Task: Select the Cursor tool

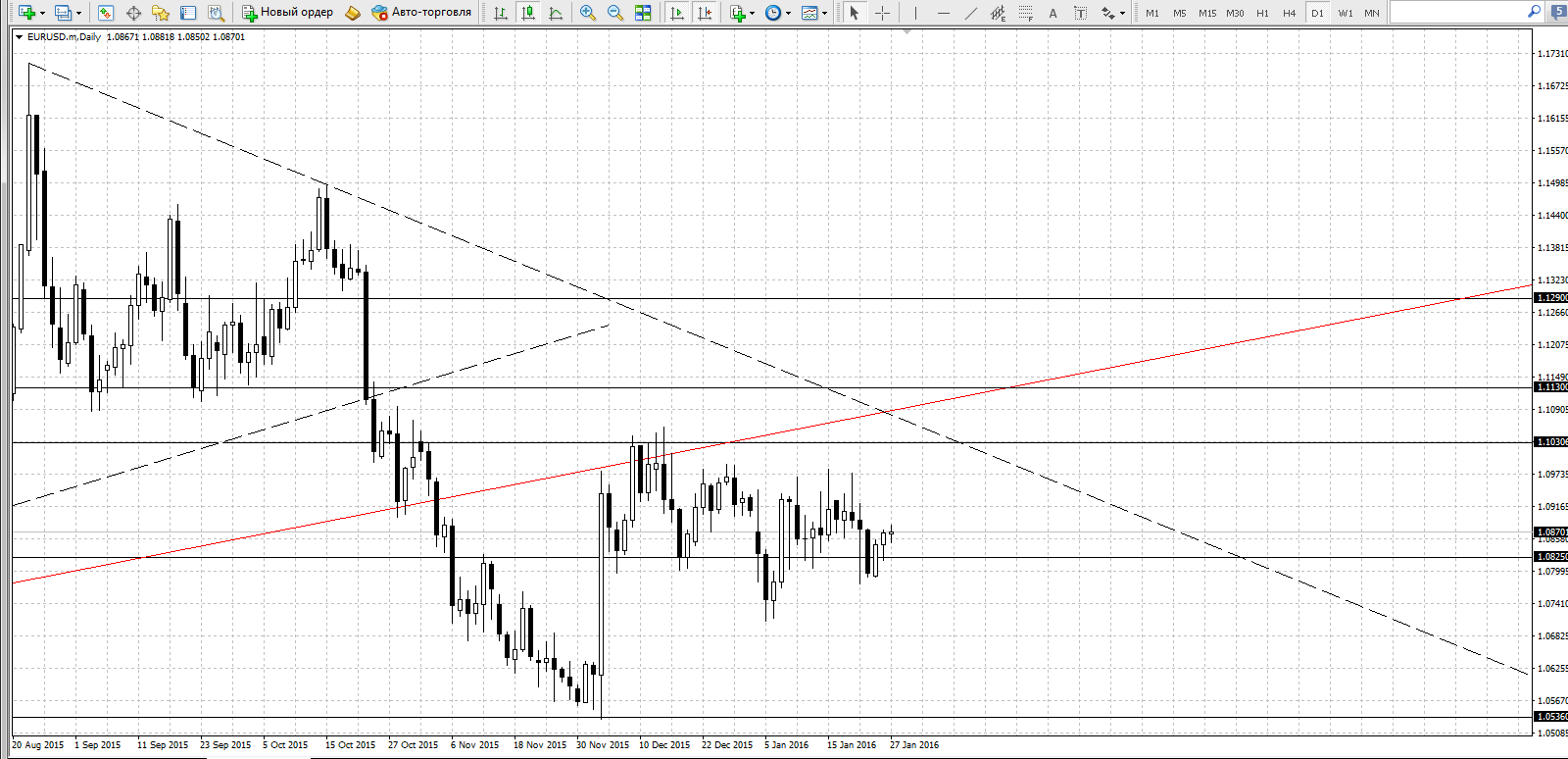Action: pyautogui.click(x=855, y=13)
